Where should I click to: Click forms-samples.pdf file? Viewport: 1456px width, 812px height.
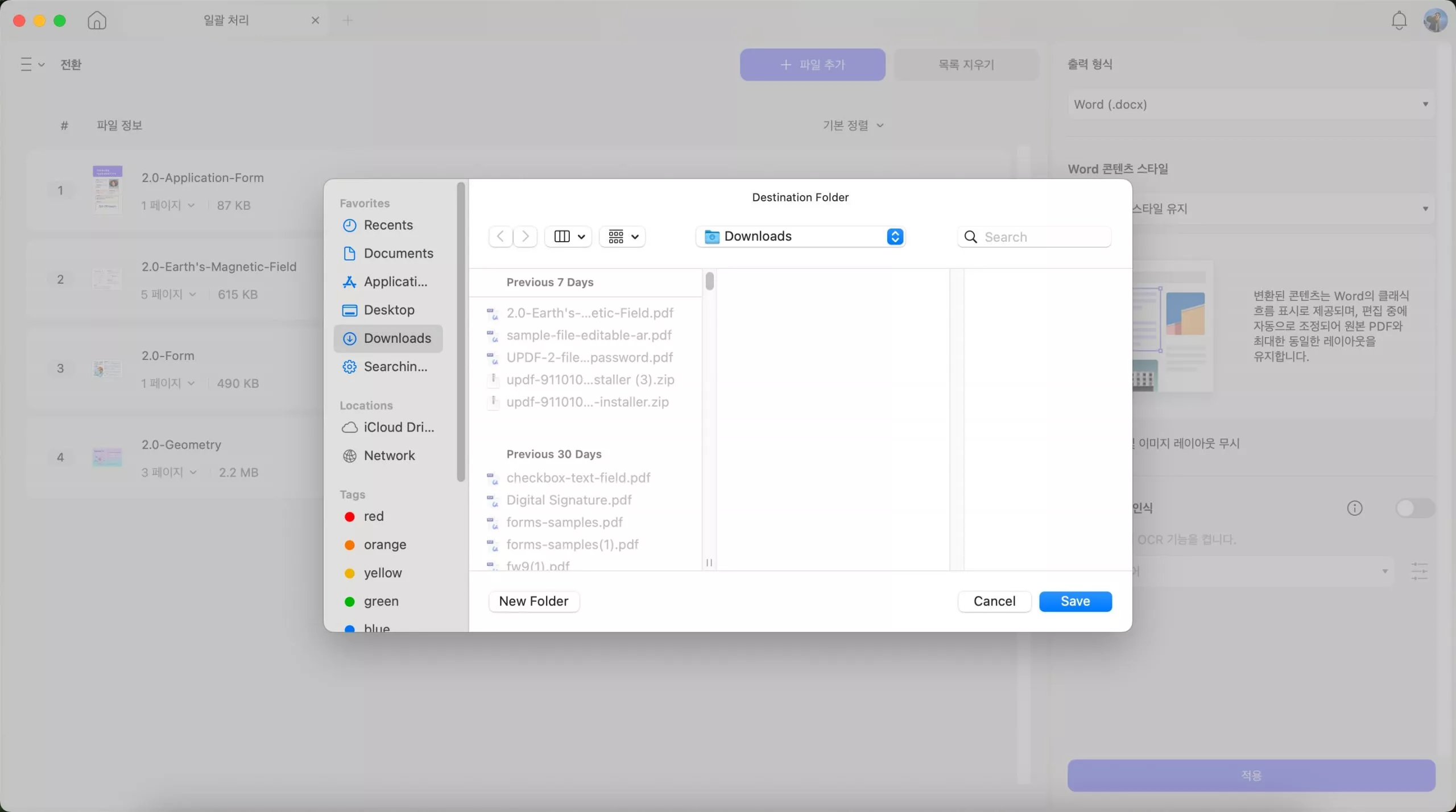pos(586,522)
